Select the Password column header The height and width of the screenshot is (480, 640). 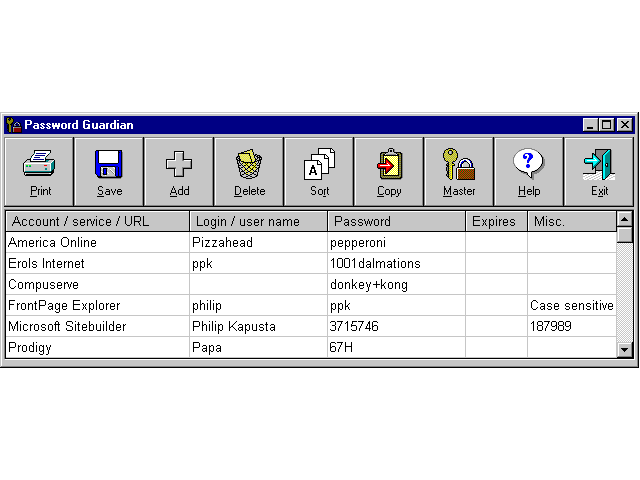396,221
